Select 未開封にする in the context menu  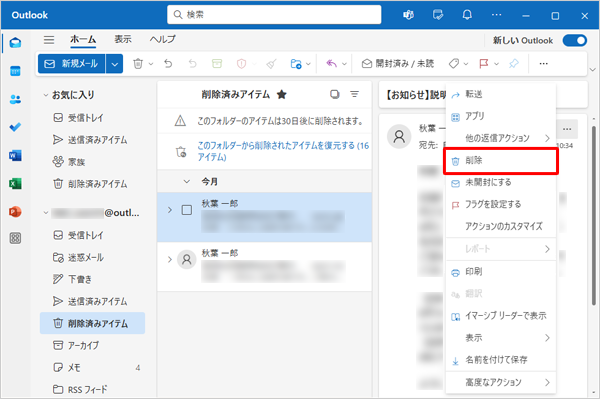pos(501,182)
